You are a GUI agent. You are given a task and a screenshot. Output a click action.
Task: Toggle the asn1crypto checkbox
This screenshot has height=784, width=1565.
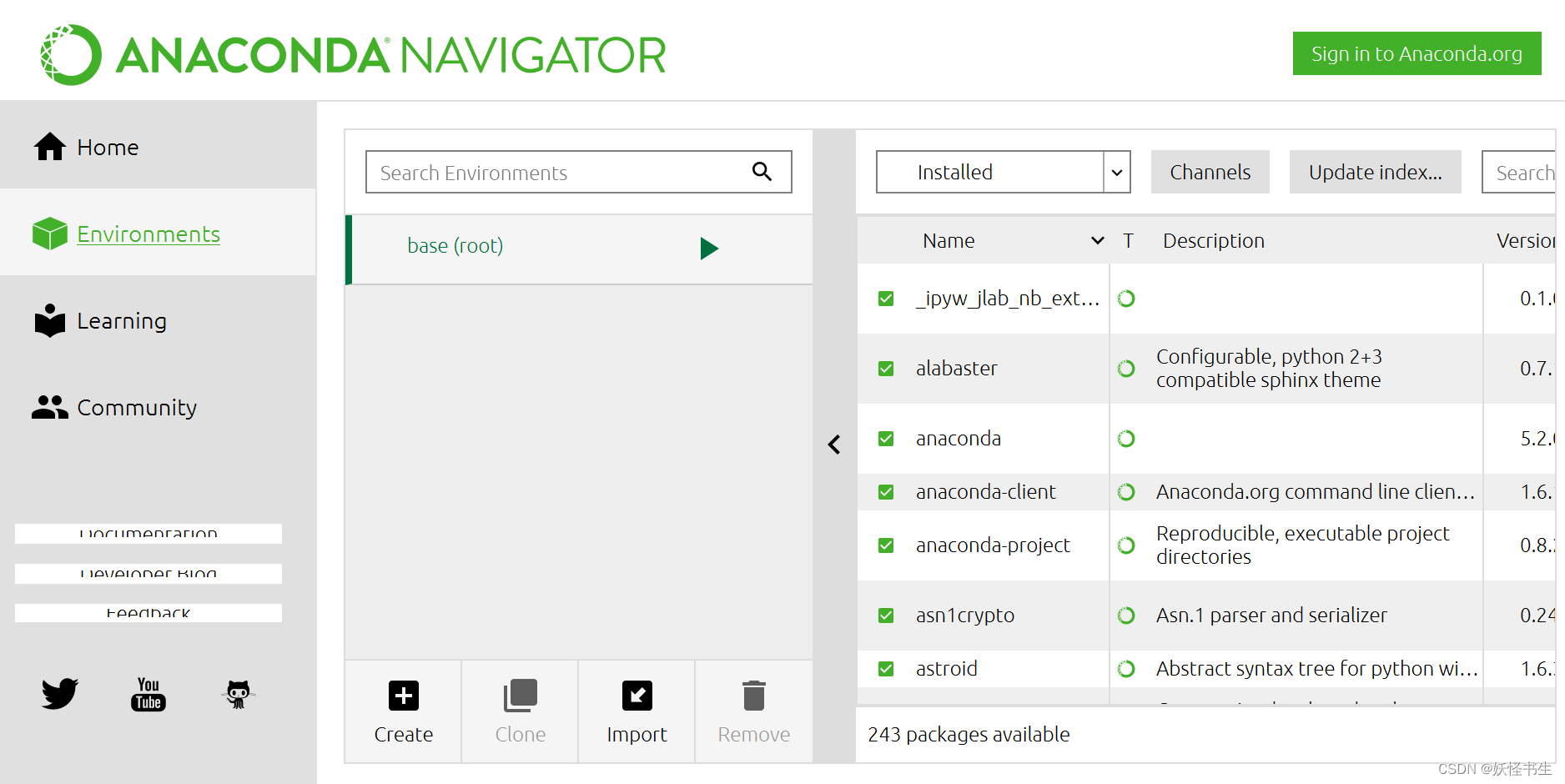[886, 616]
